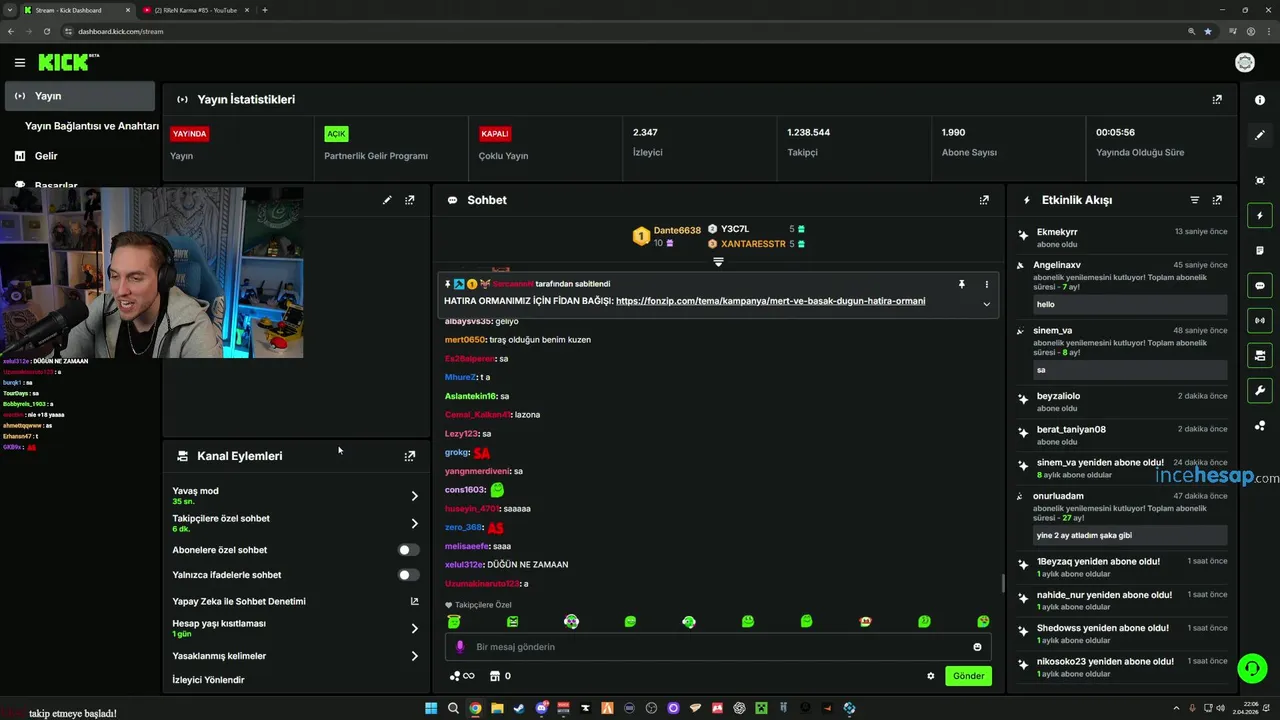Pop out the Sohbet chat panel
This screenshot has height=720, width=1280.
click(x=984, y=200)
